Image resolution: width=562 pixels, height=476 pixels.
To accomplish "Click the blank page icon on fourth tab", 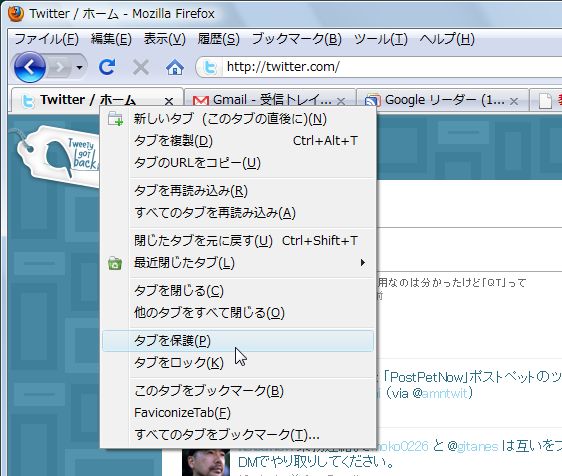I will coord(545,101).
